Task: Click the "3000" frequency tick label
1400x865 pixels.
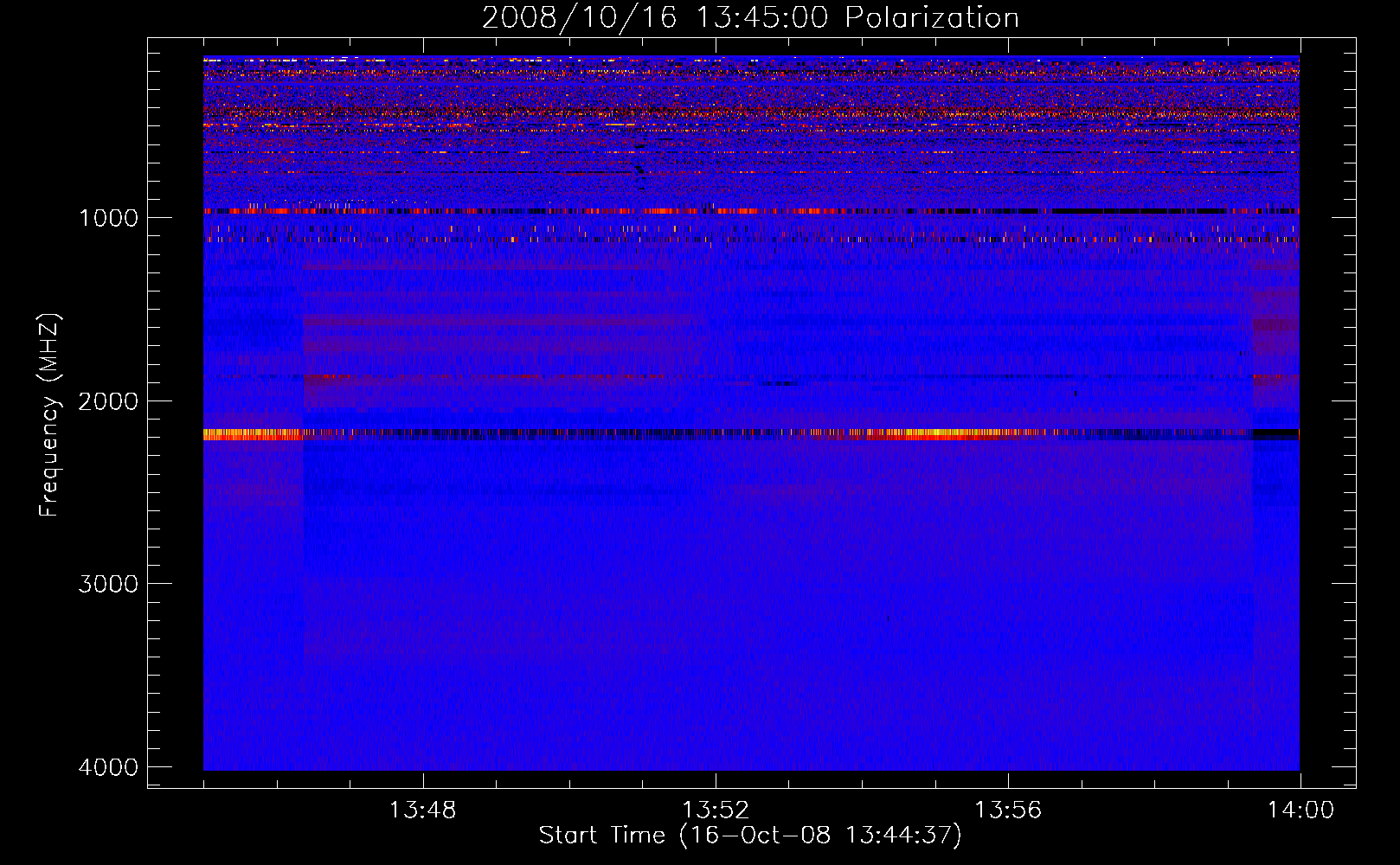Action: [x=108, y=584]
